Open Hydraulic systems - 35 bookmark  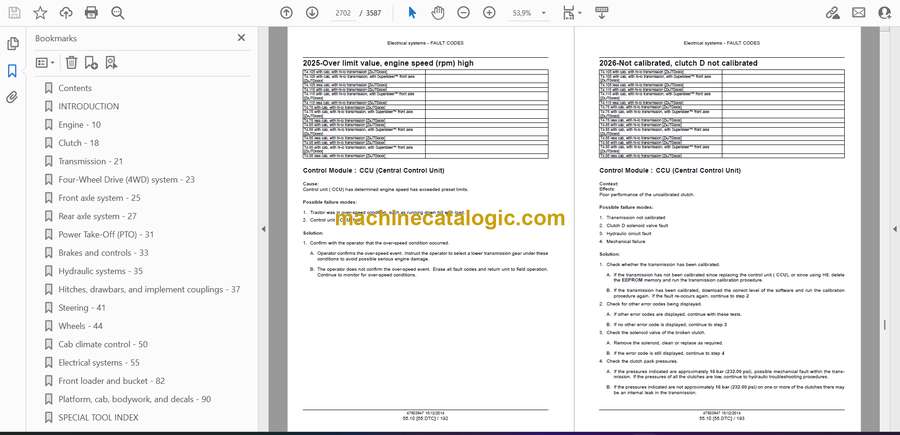(x=100, y=271)
